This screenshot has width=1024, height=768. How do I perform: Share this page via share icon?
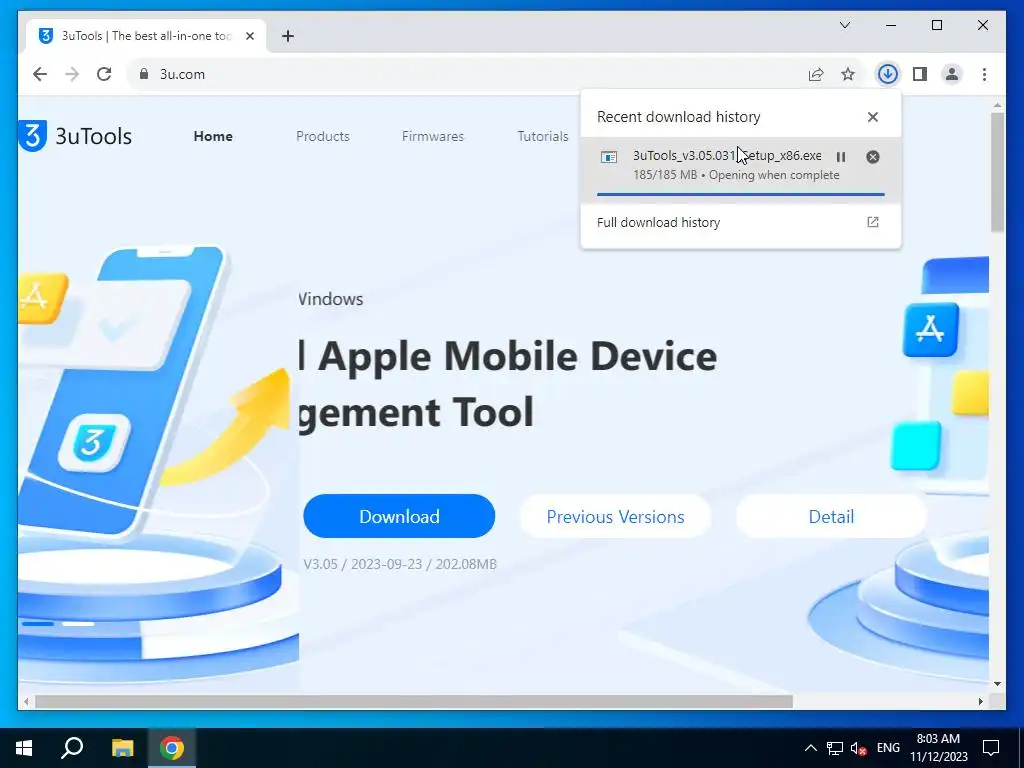pyautogui.click(x=816, y=74)
